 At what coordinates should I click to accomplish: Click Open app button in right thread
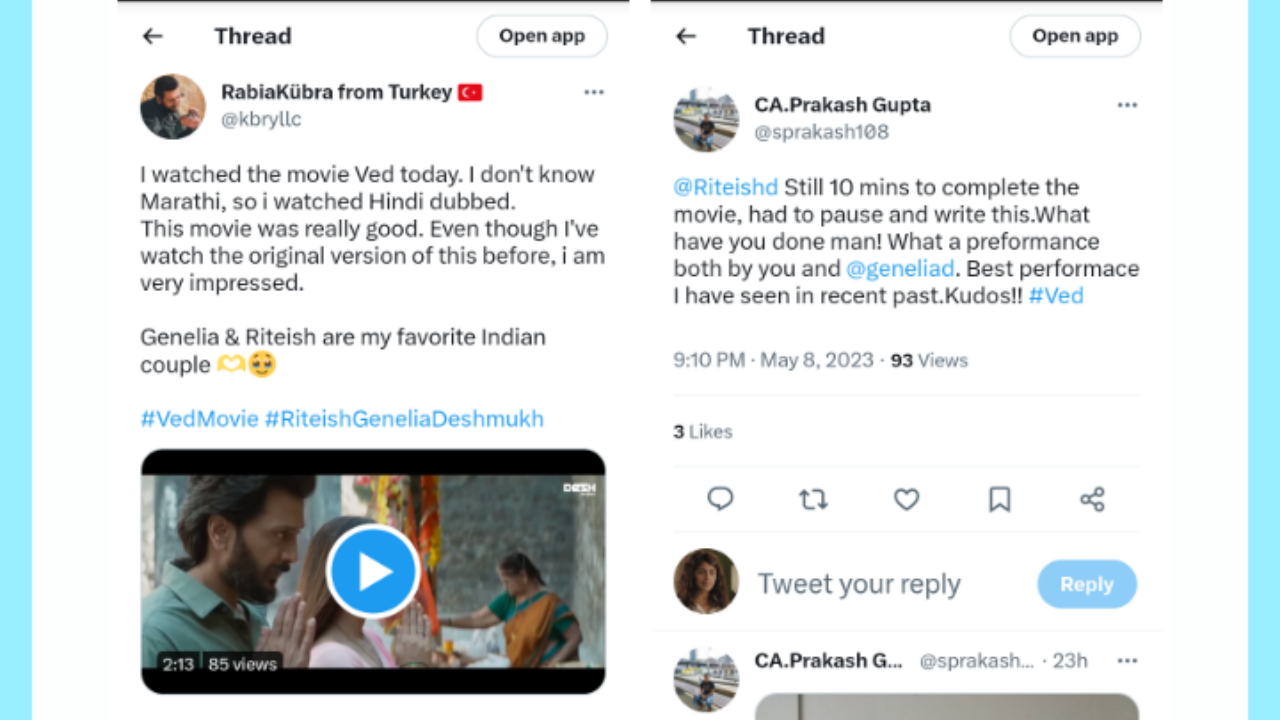click(x=1075, y=36)
